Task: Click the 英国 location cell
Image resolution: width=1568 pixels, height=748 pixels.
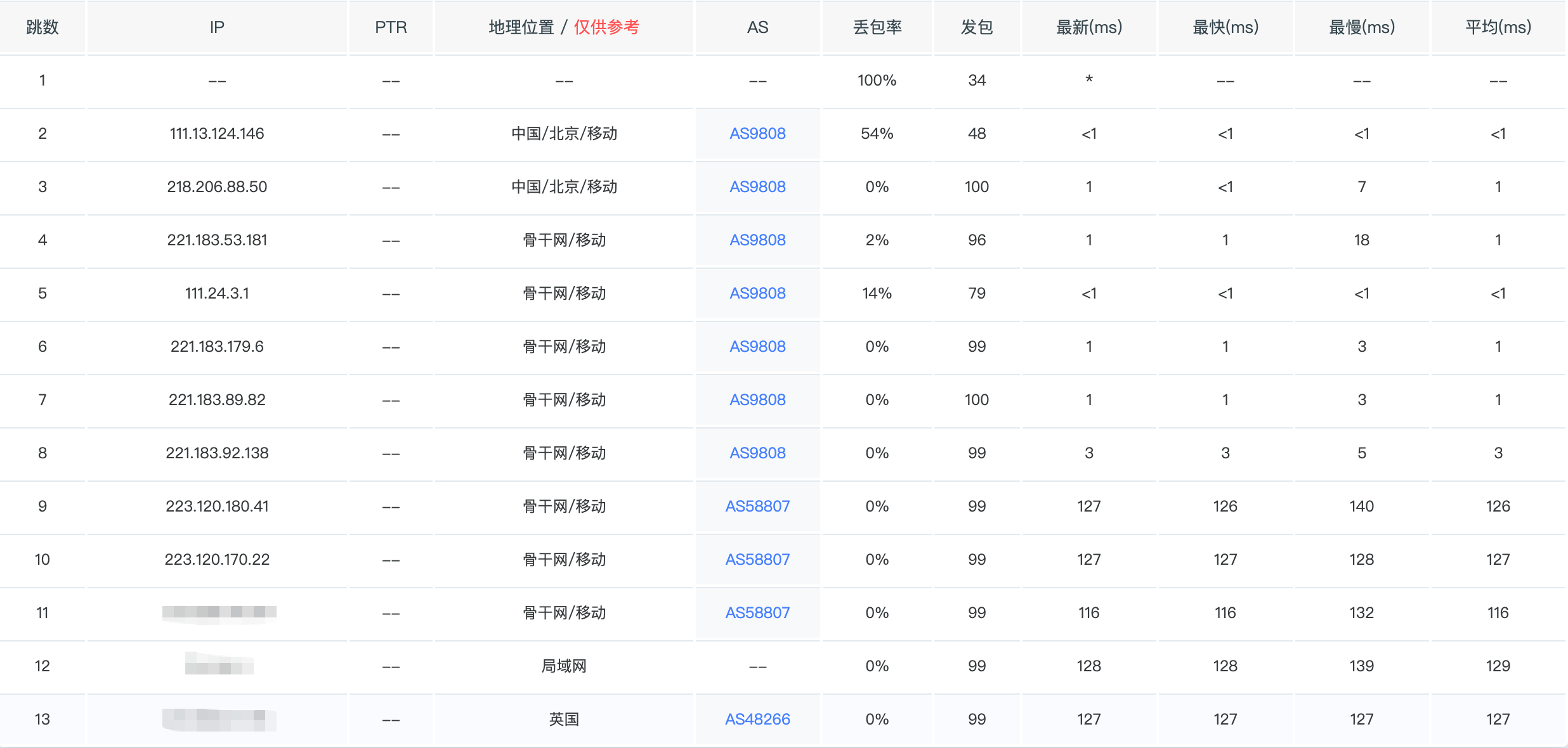Action: (x=564, y=719)
